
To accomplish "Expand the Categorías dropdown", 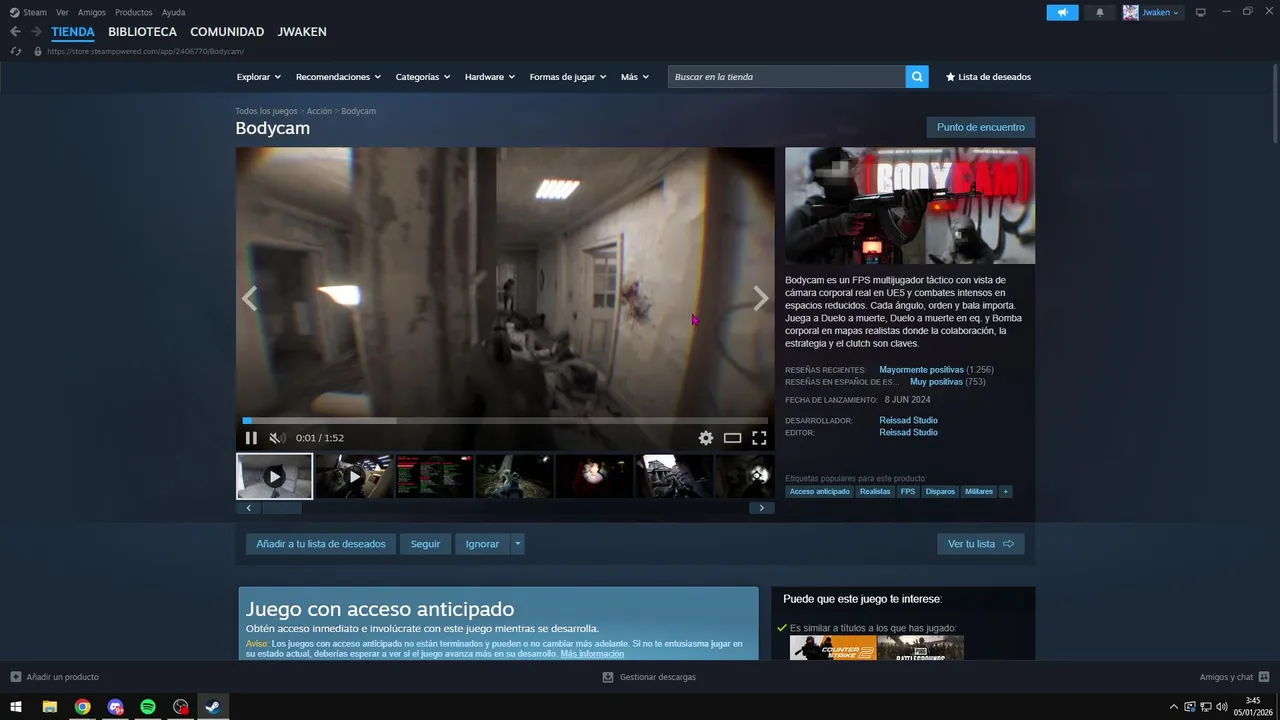I will (423, 77).
